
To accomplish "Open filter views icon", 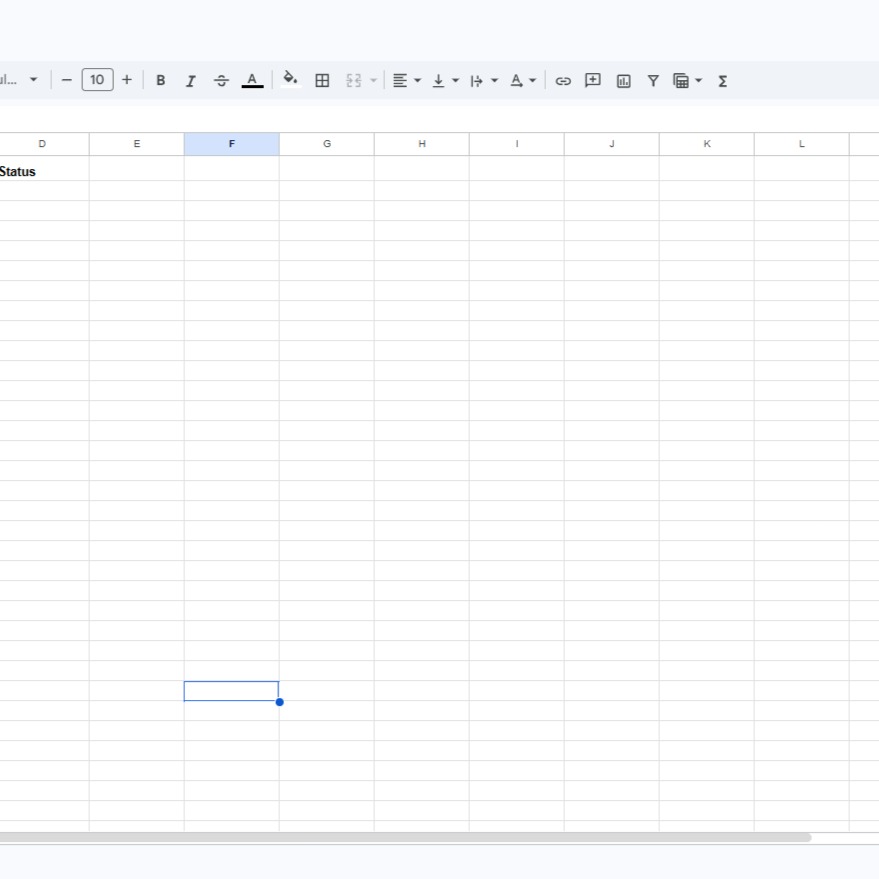I will (x=681, y=81).
